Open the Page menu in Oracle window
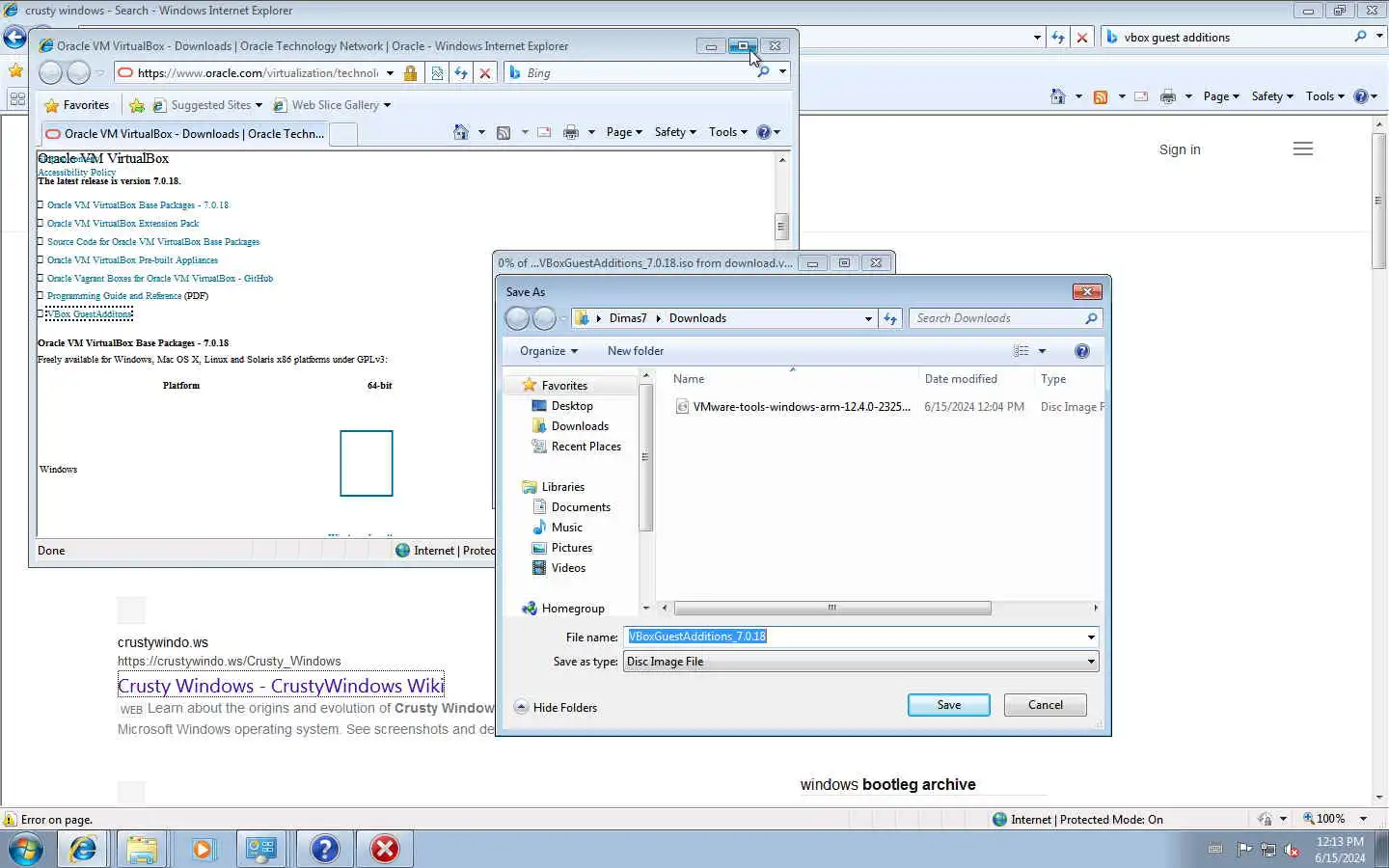Image resolution: width=1389 pixels, height=868 pixels. pyautogui.click(x=624, y=132)
